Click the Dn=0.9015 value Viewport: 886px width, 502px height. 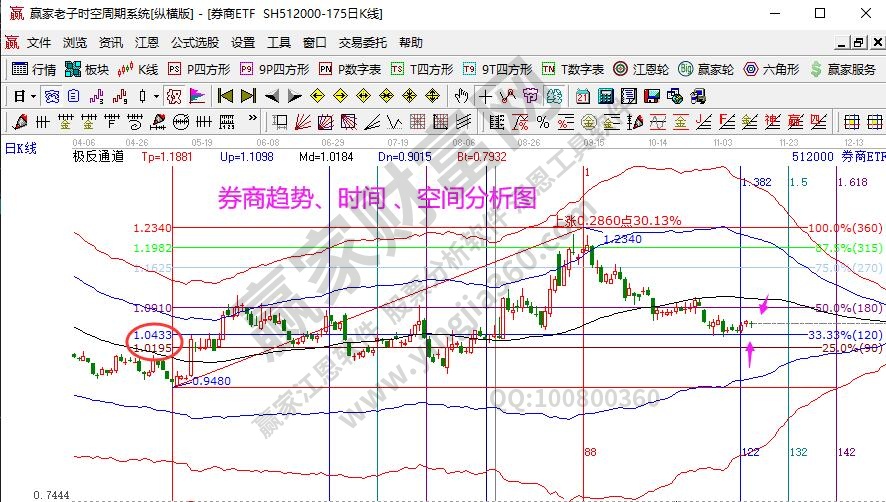coord(405,157)
